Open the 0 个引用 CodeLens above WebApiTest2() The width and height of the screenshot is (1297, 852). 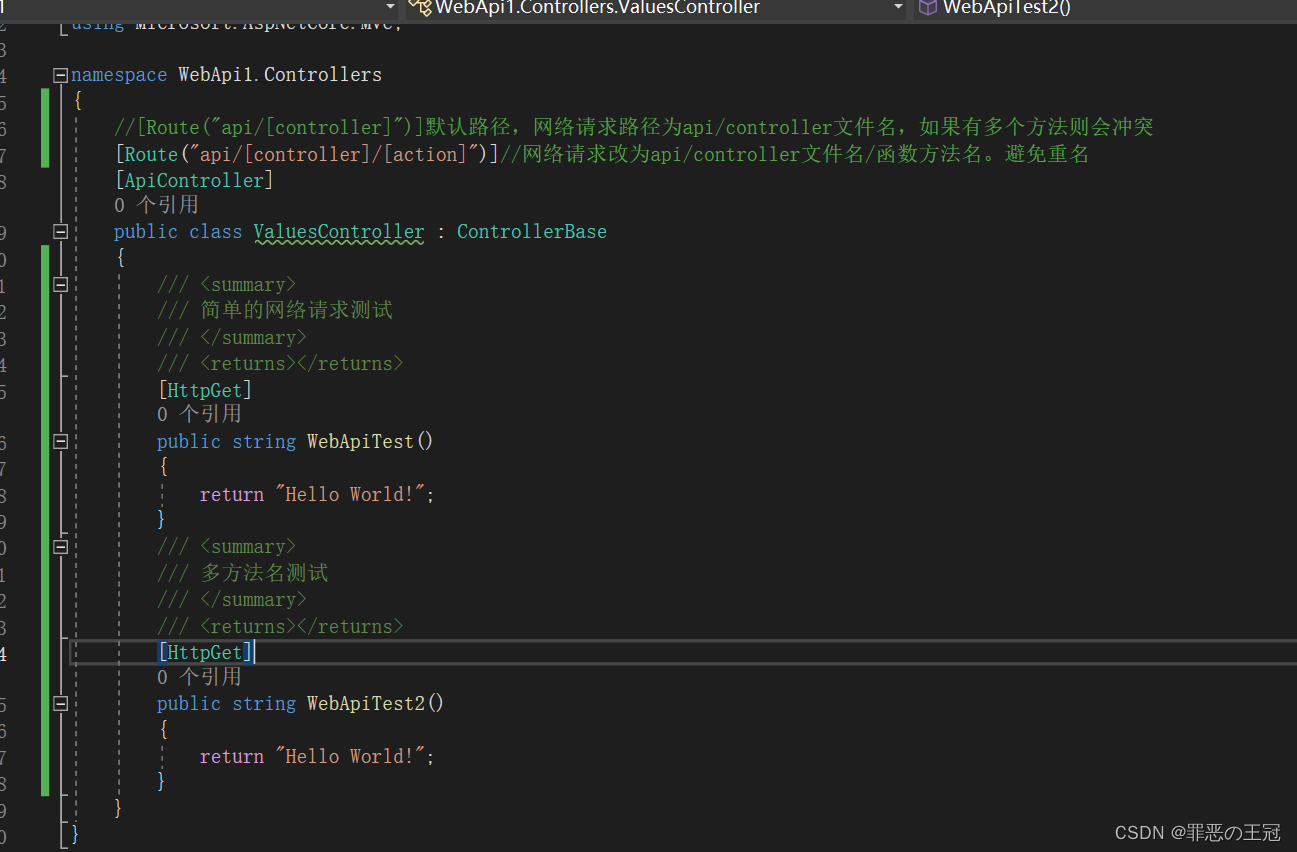(x=199, y=677)
